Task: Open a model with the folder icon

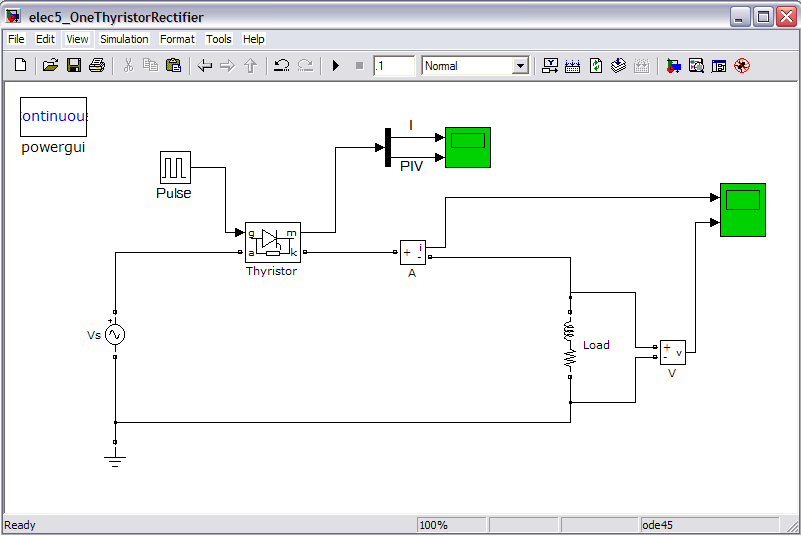Action: click(x=50, y=66)
